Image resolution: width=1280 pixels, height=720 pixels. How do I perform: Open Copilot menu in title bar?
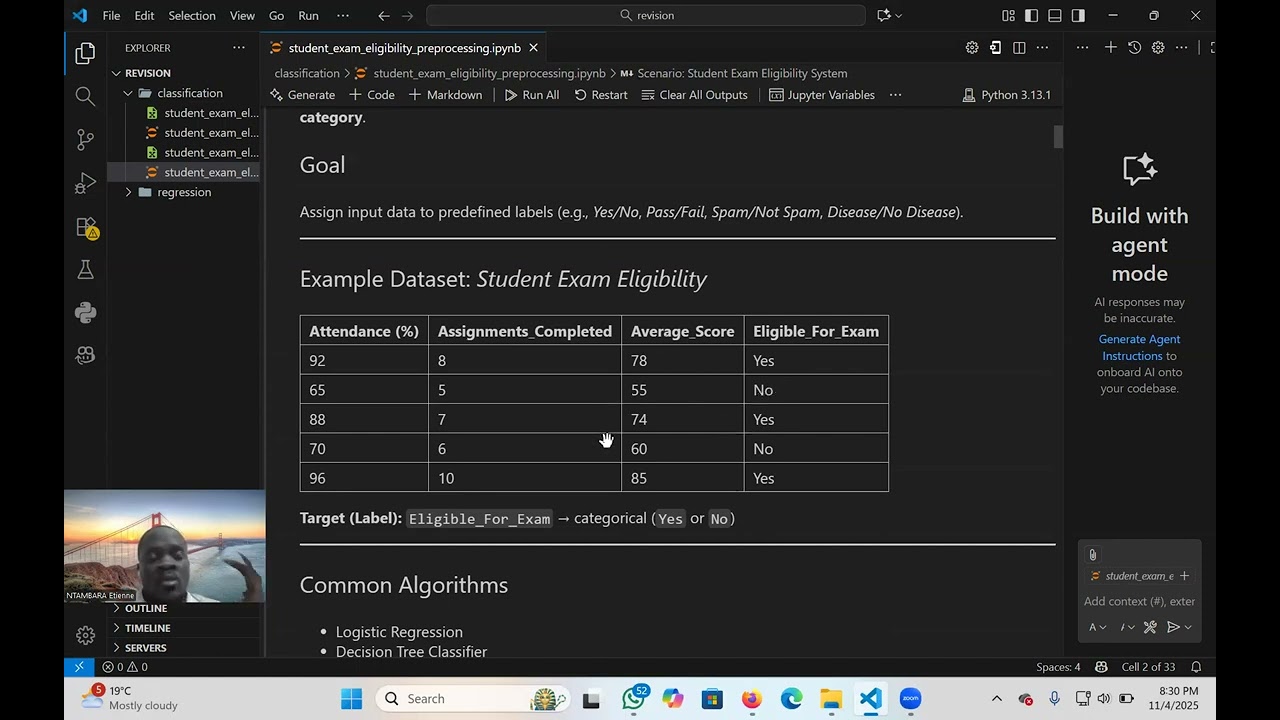pos(889,15)
